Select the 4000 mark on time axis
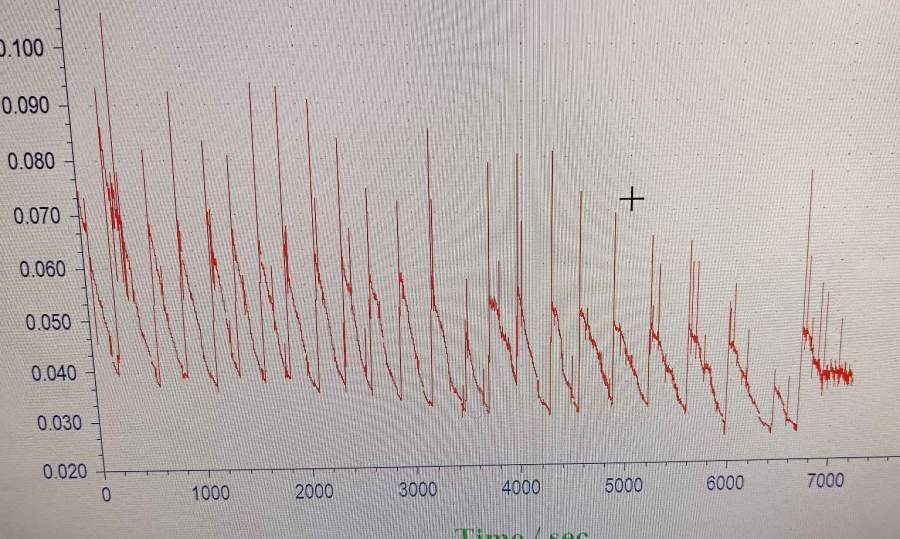Viewport: 900px width, 539px height. pos(520,488)
